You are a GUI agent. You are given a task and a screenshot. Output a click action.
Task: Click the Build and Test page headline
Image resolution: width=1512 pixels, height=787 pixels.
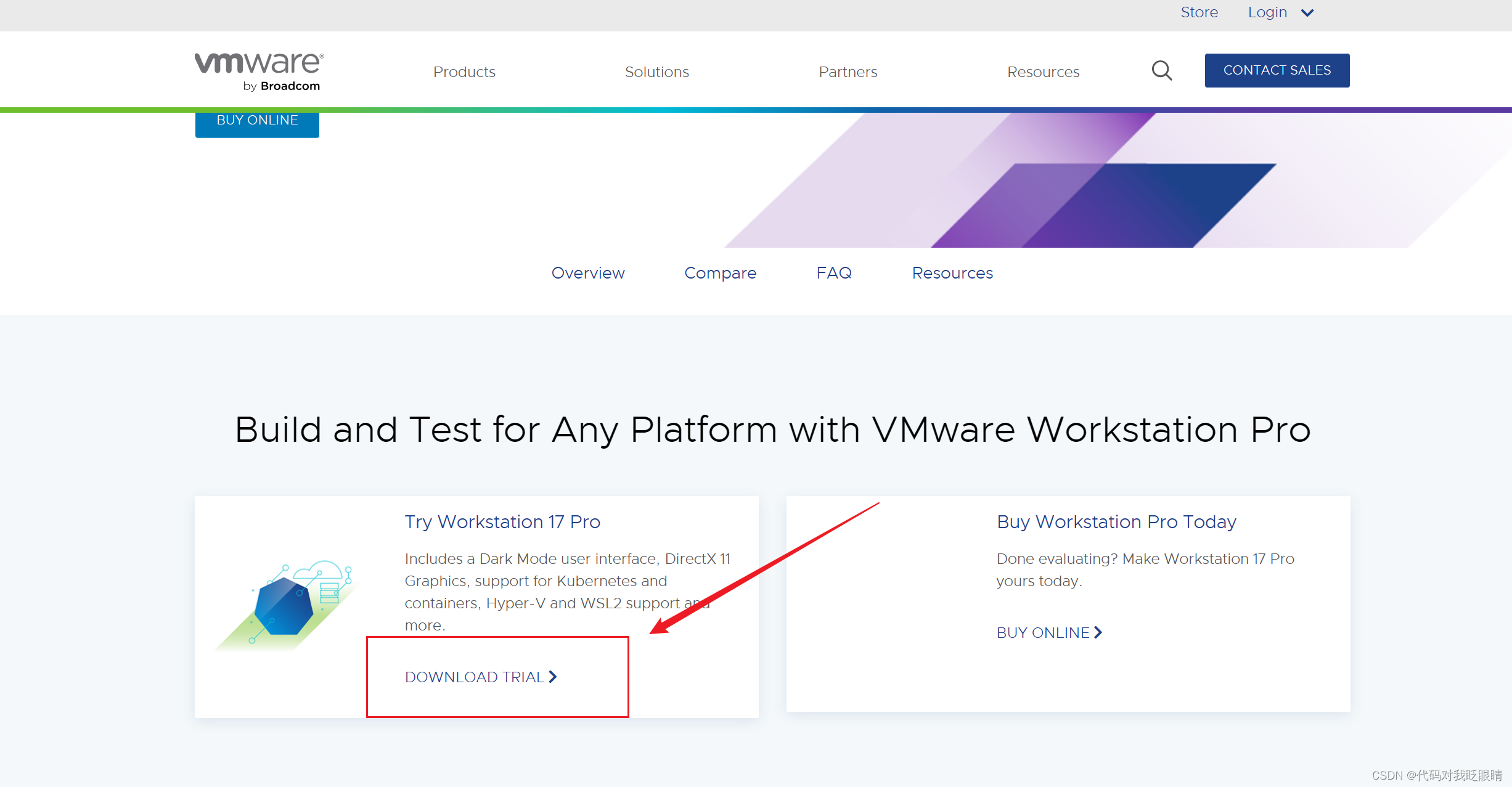tap(772, 430)
